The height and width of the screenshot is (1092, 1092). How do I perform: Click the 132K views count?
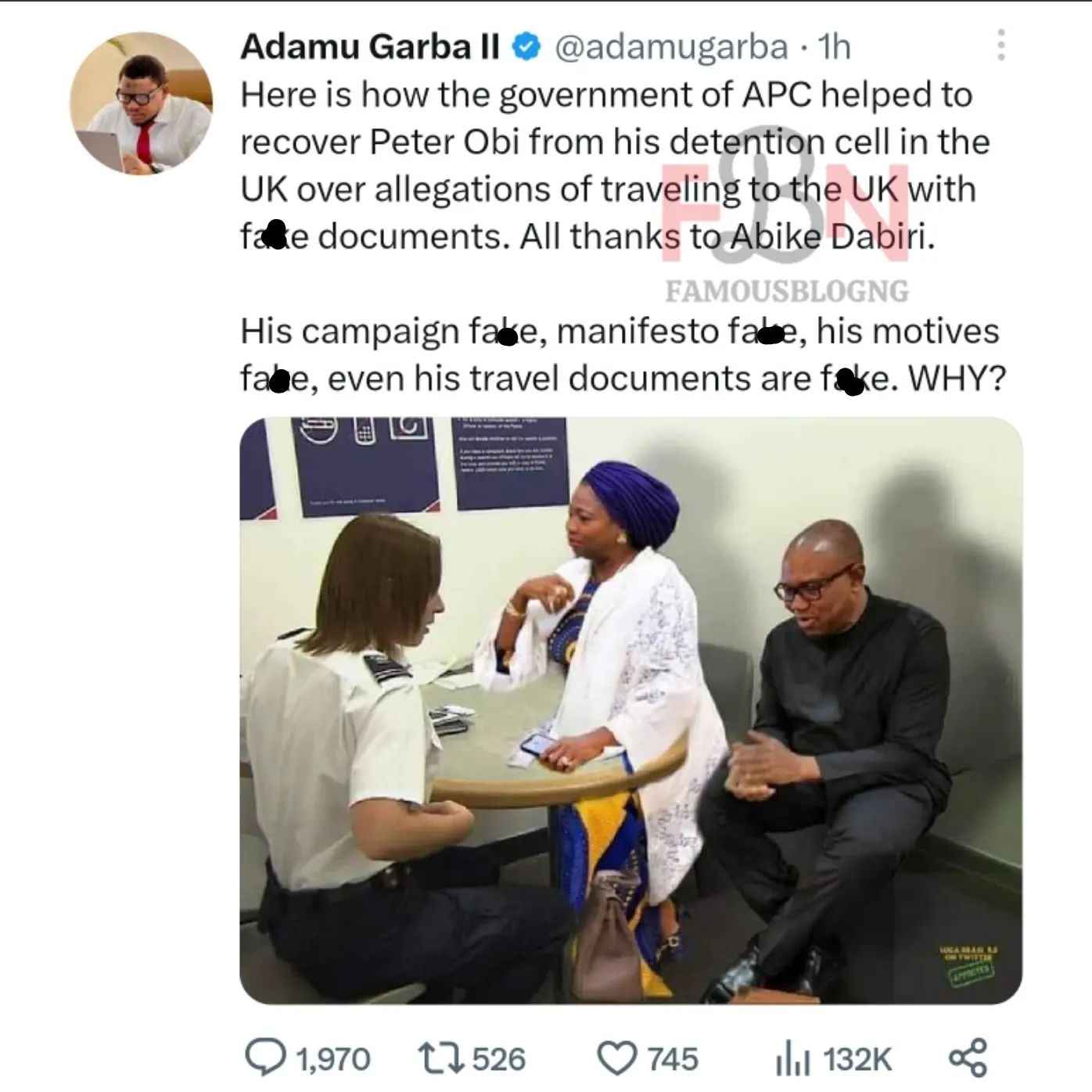(857, 1060)
